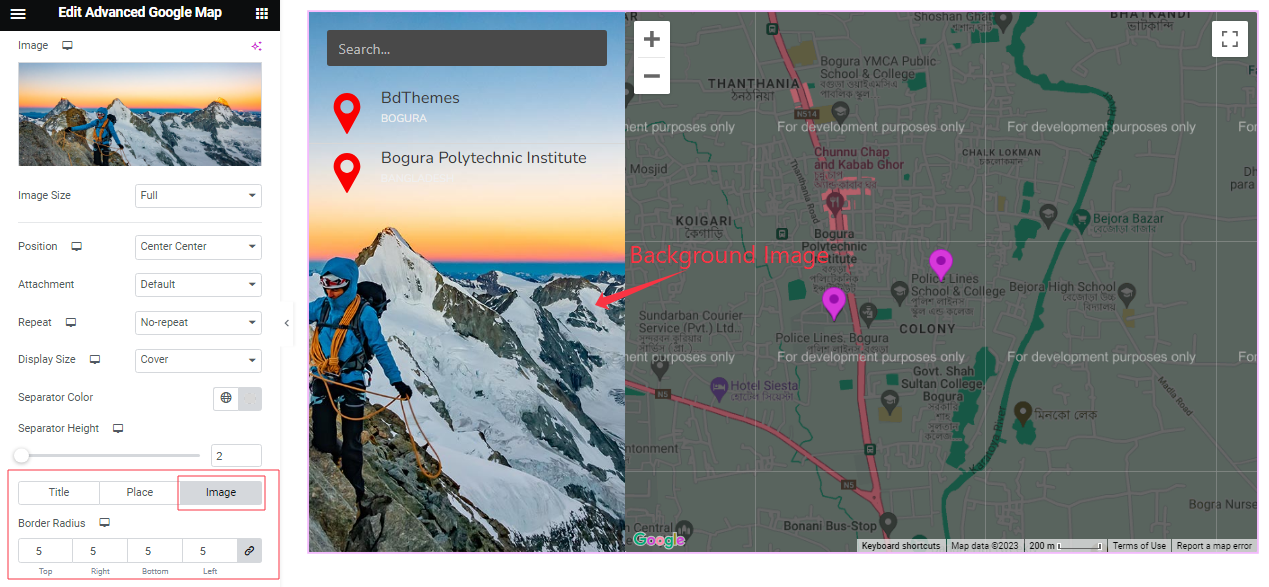Click Report a map error link

[x=1214, y=546]
